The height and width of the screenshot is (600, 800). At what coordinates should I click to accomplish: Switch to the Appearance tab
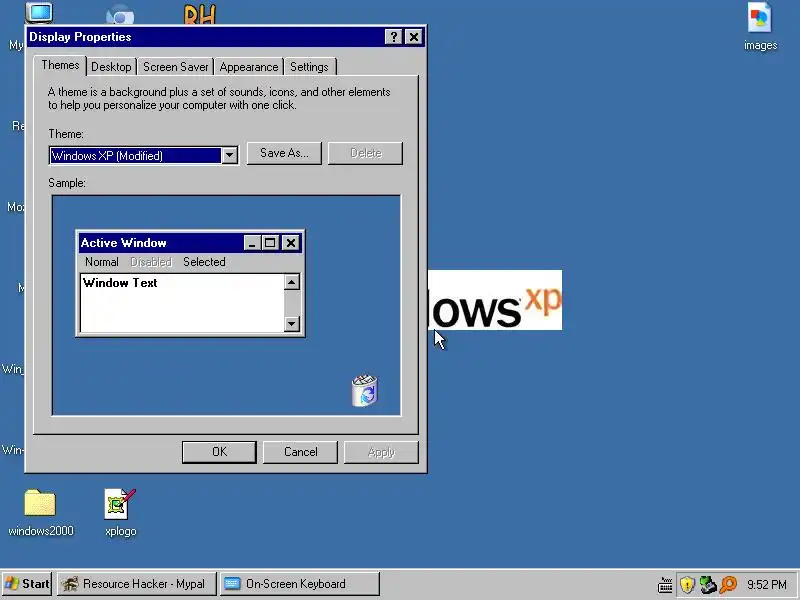pos(249,67)
